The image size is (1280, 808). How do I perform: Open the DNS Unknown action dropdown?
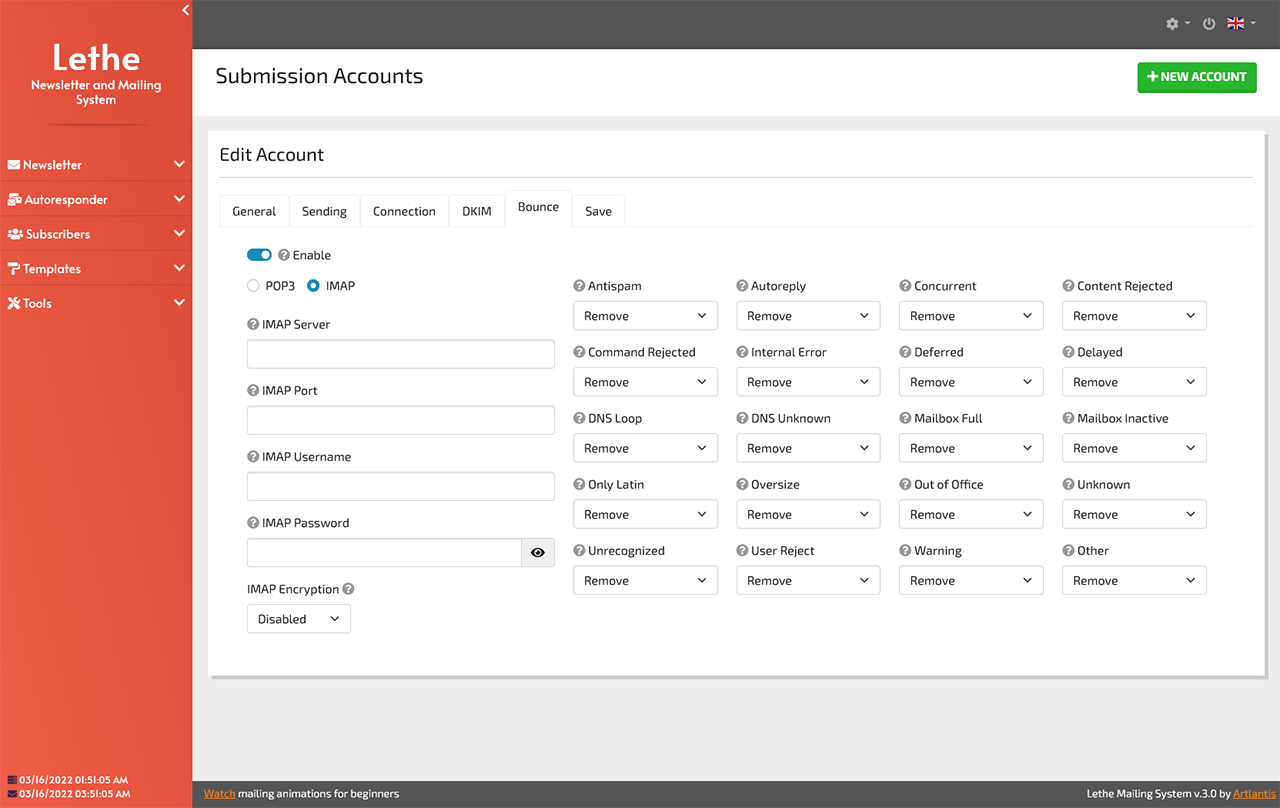(x=808, y=448)
